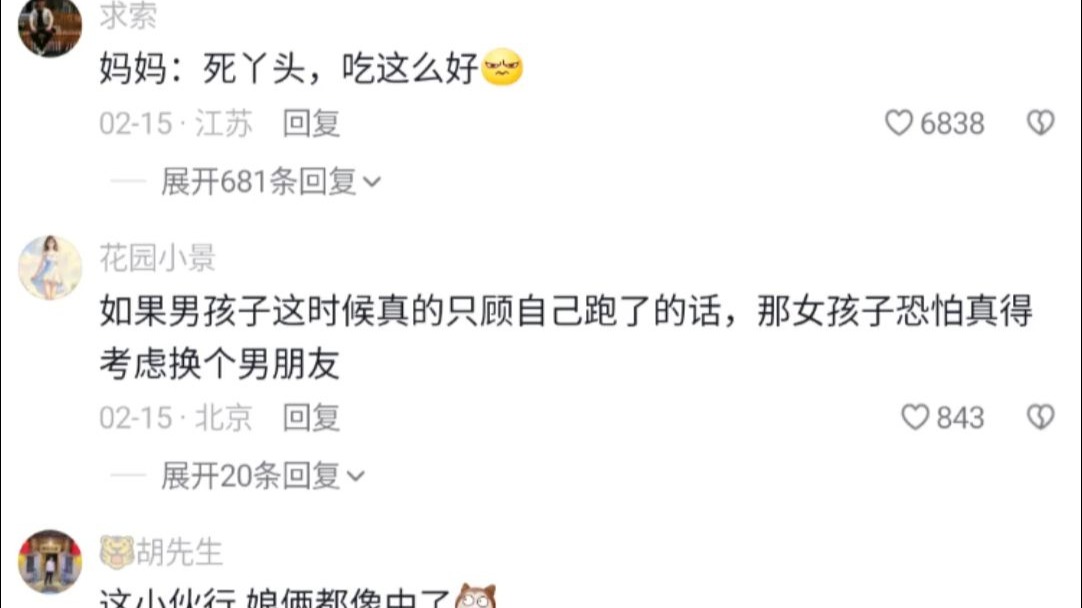The image size is (1082, 608).
Task: Open 花园小景's profile avatar
Action: click(x=50, y=268)
